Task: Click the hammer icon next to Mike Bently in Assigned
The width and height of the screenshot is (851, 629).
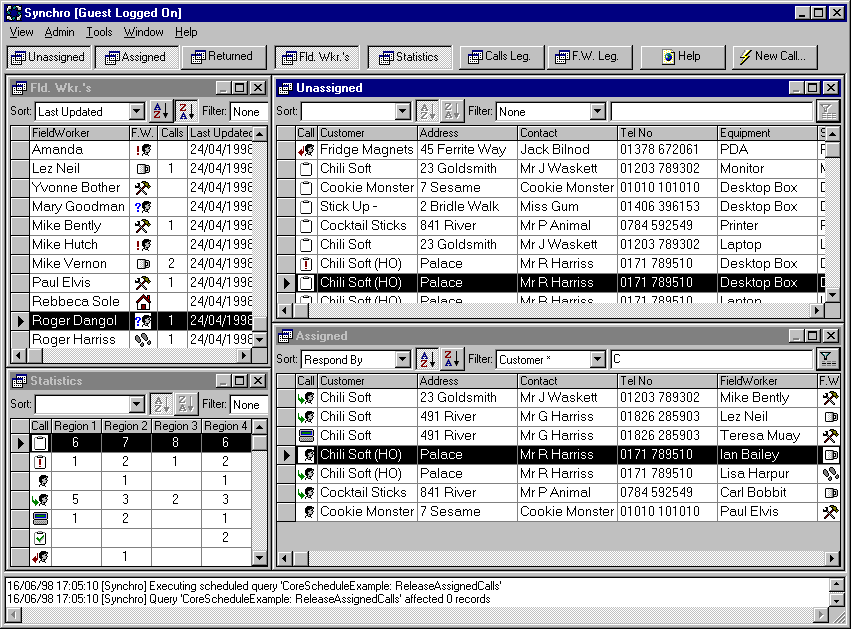Action: pyautogui.click(x=829, y=398)
